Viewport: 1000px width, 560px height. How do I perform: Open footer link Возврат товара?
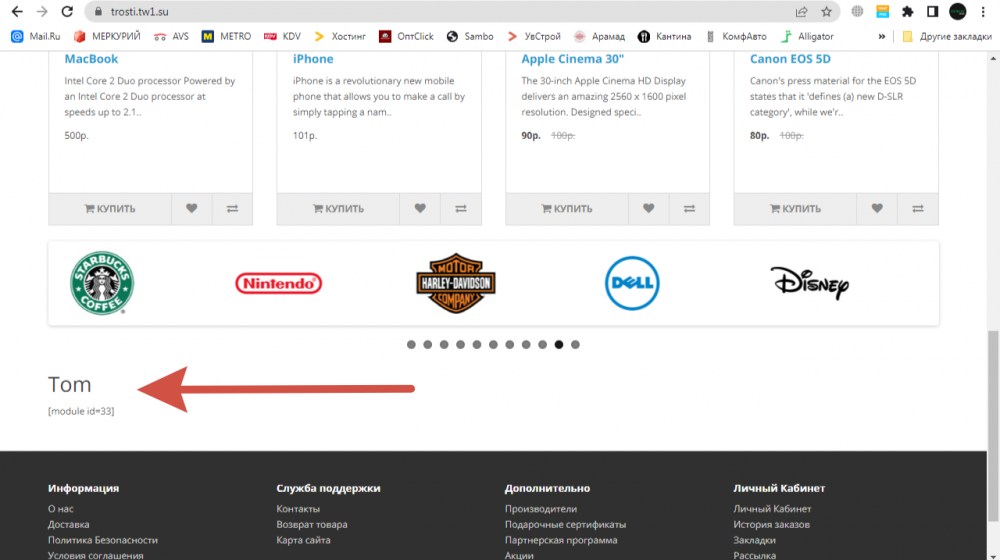coord(312,524)
